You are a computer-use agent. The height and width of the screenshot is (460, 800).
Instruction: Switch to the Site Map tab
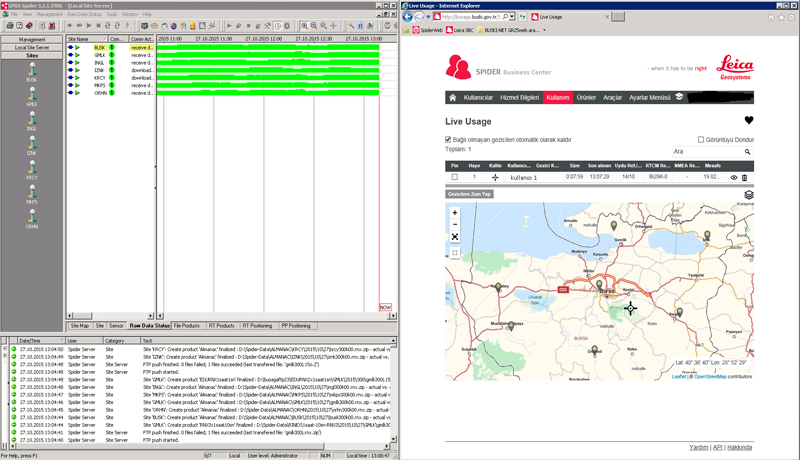tap(80, 325)
